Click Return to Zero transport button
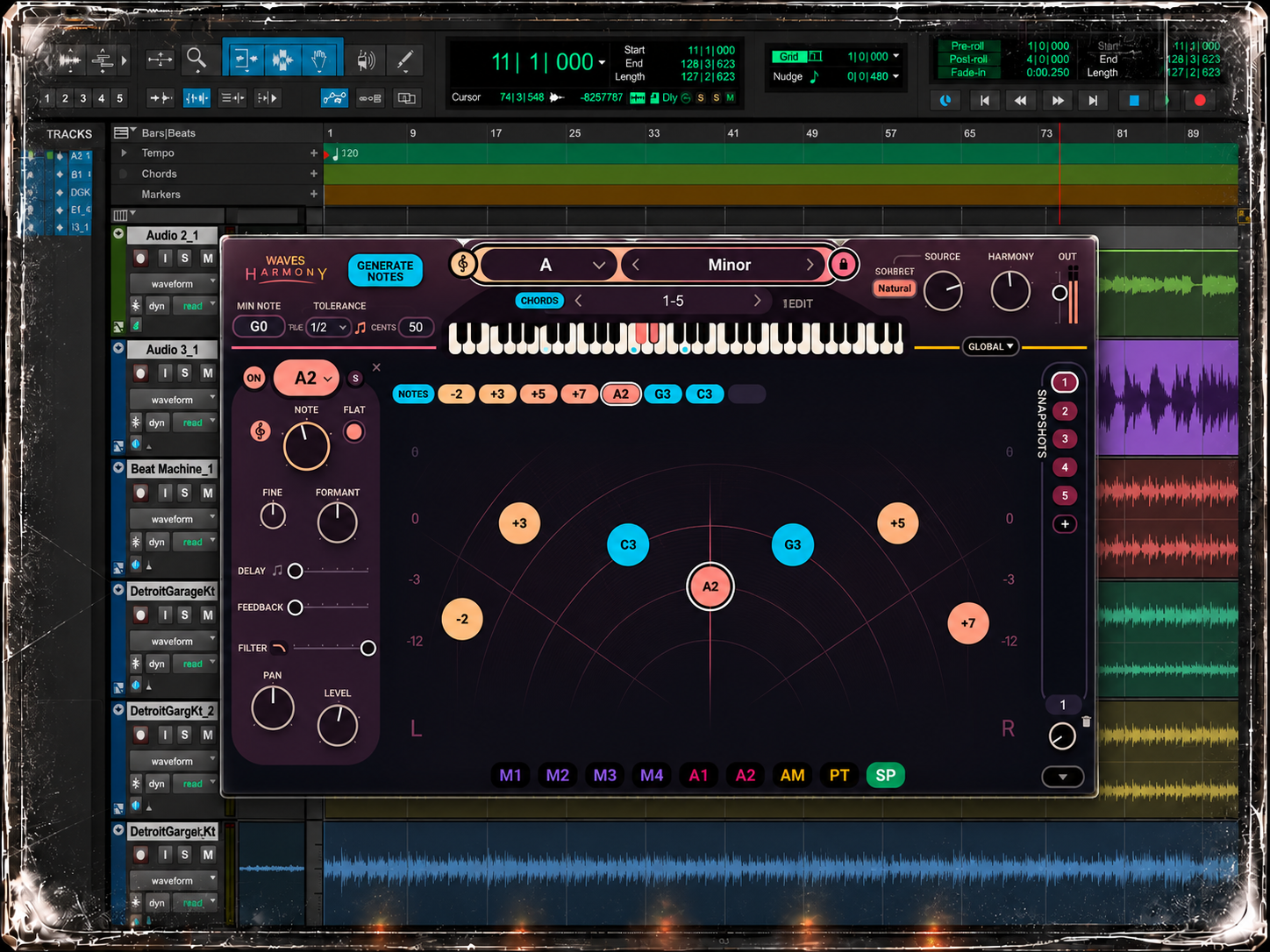Image resolution: width=1270 pixels, height=952 pixels. click(984, 101)
